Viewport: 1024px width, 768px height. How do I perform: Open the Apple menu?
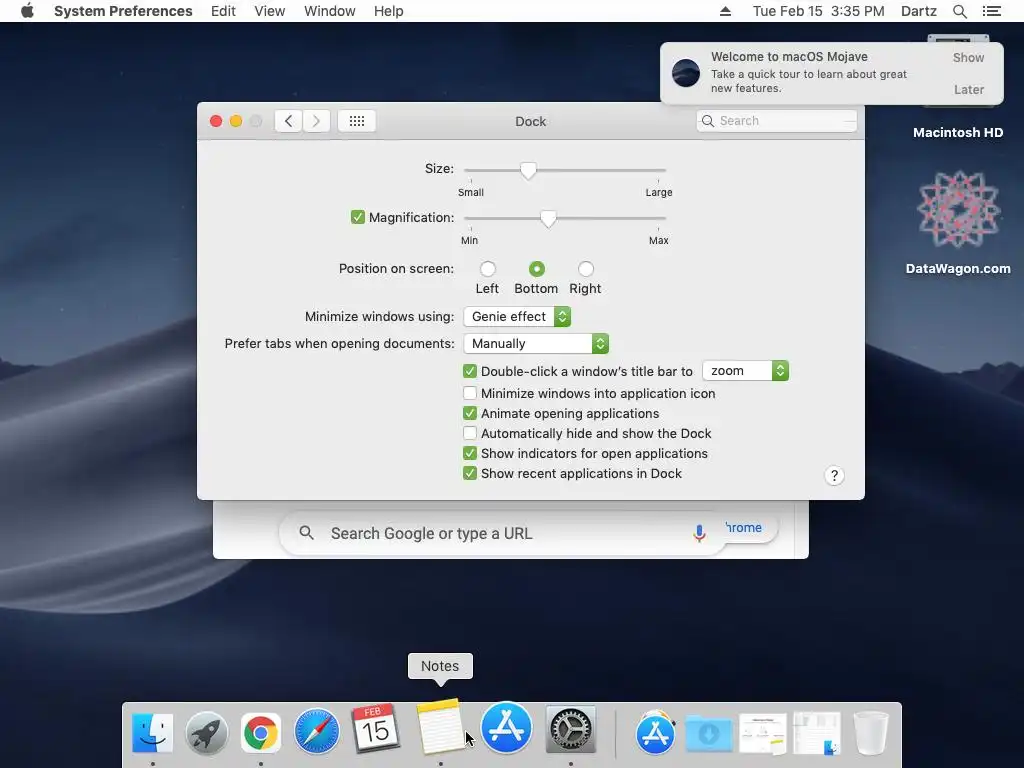[x=27, y=11]
